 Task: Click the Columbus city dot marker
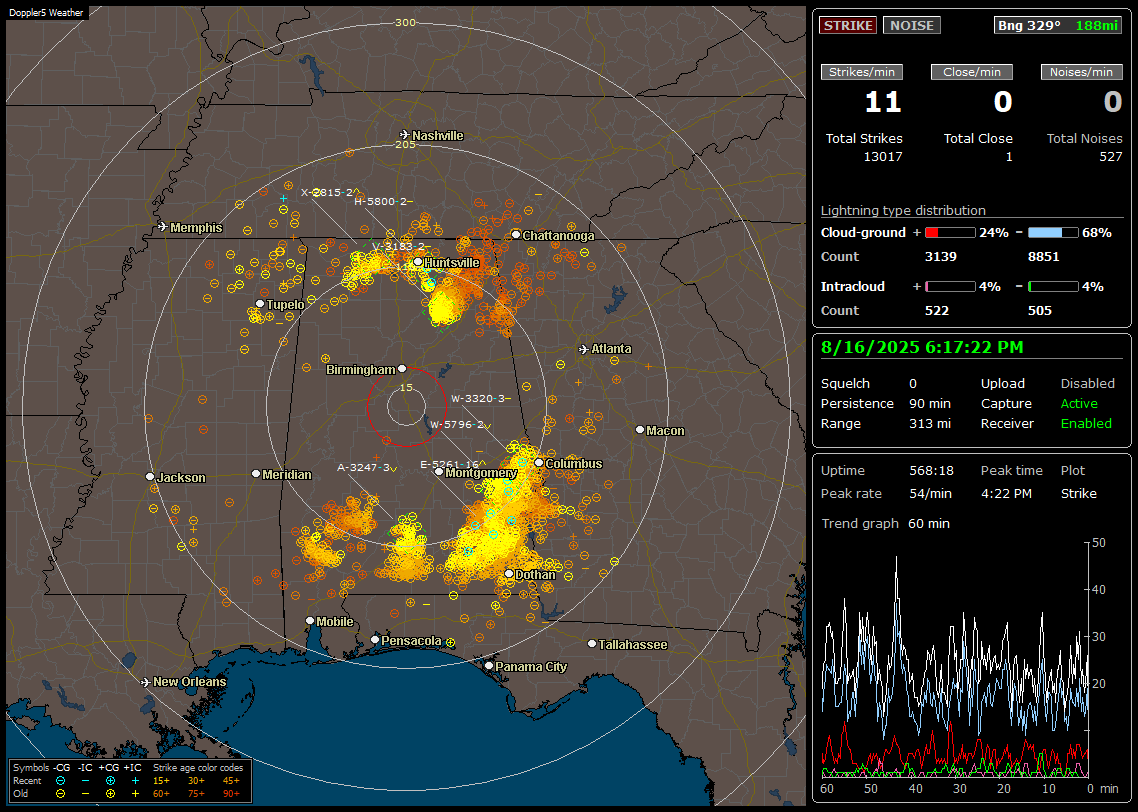tap(539, 462)
